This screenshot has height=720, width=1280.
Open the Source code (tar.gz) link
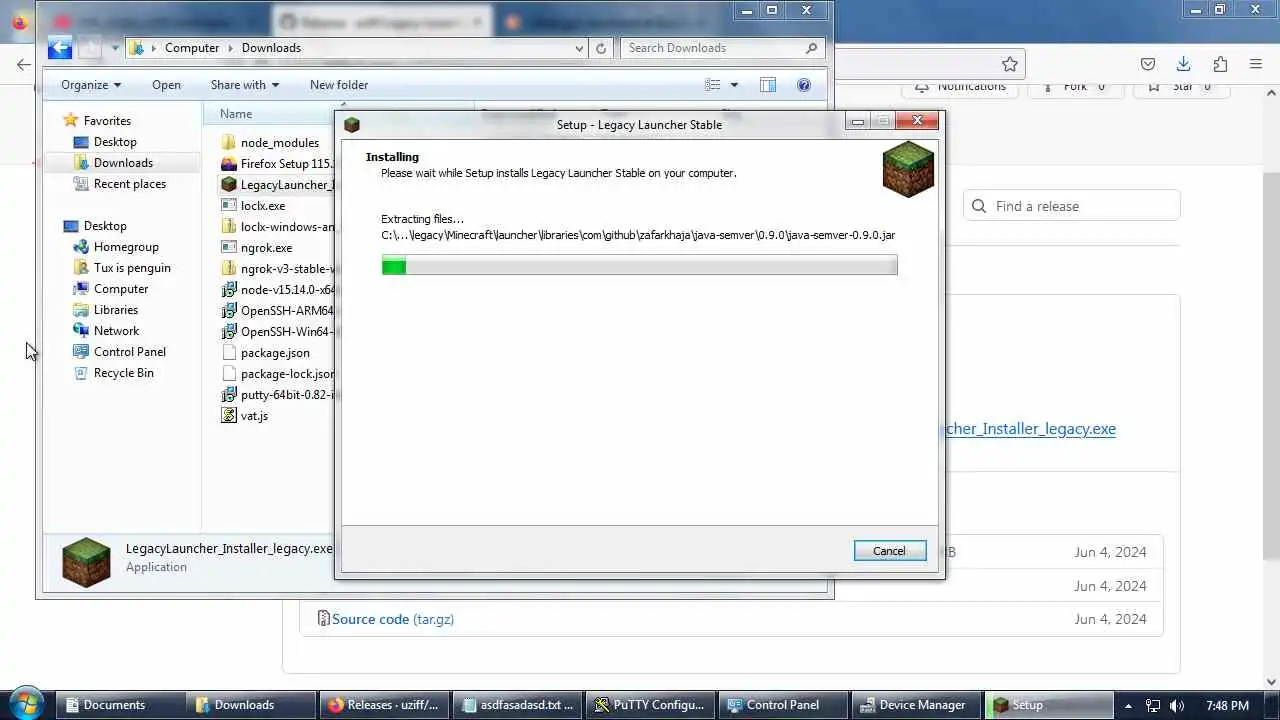click(393, 619)
